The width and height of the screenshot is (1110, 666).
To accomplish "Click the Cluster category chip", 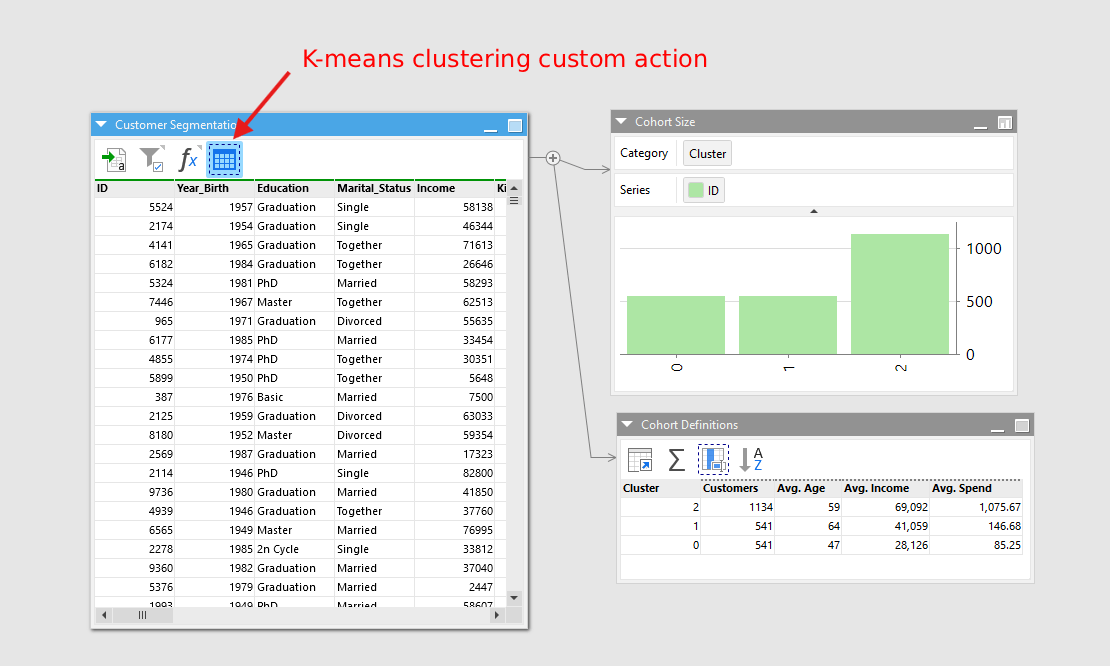I will pyautogui.click(x=707, y=154).
